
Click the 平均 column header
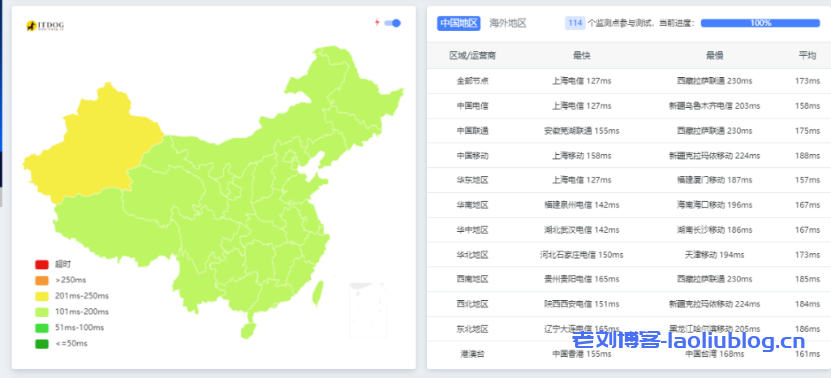(807, 56)
